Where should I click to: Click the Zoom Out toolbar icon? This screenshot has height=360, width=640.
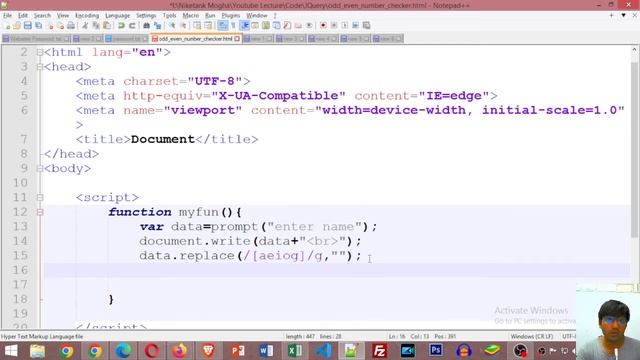point(183,26)
